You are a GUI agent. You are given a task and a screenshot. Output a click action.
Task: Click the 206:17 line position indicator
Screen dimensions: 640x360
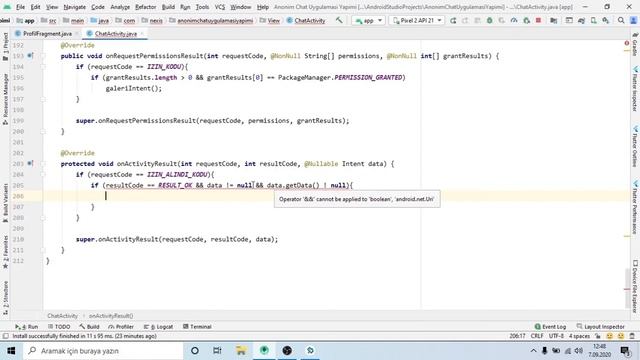pyautogui.click(x=518, y=336)
